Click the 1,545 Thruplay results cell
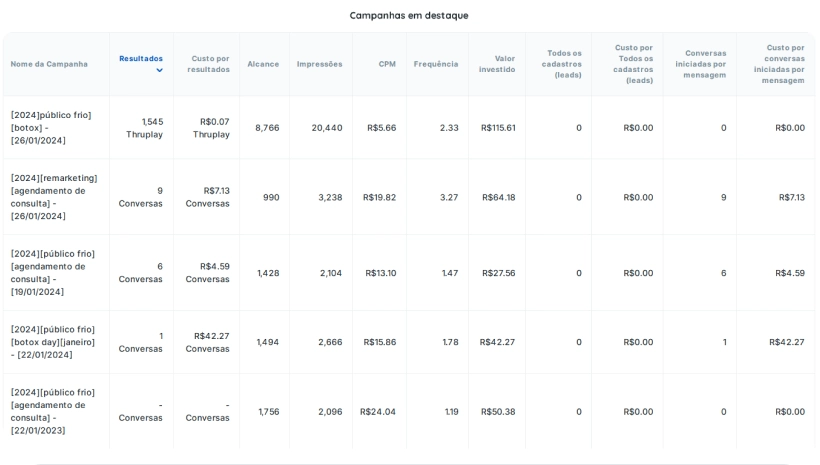 pos(145,128)
